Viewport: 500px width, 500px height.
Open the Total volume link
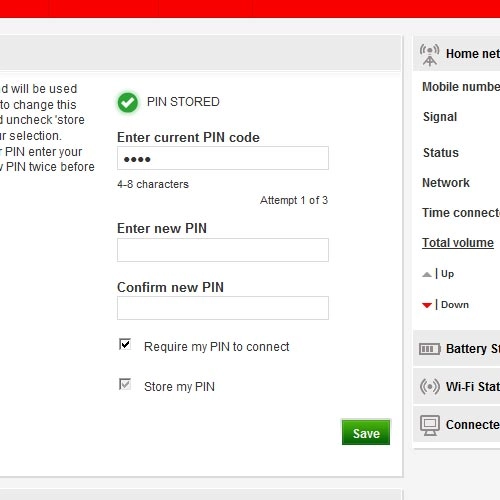[x=458, y=243]
